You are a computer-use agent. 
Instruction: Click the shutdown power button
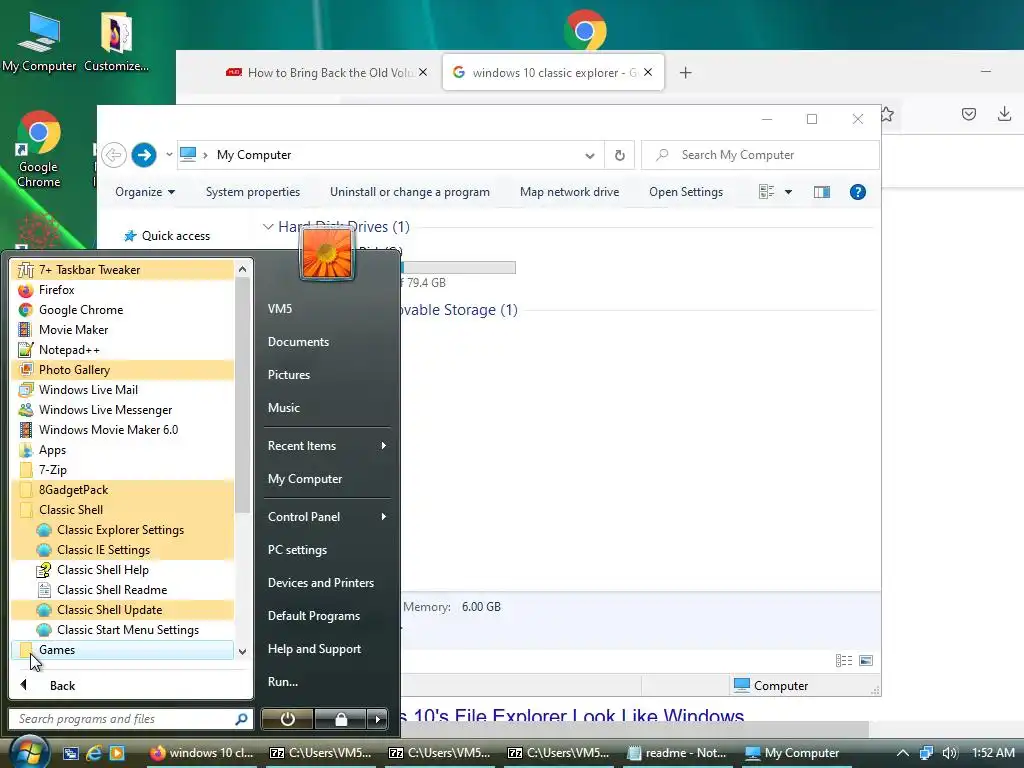[x=287, y=719]
